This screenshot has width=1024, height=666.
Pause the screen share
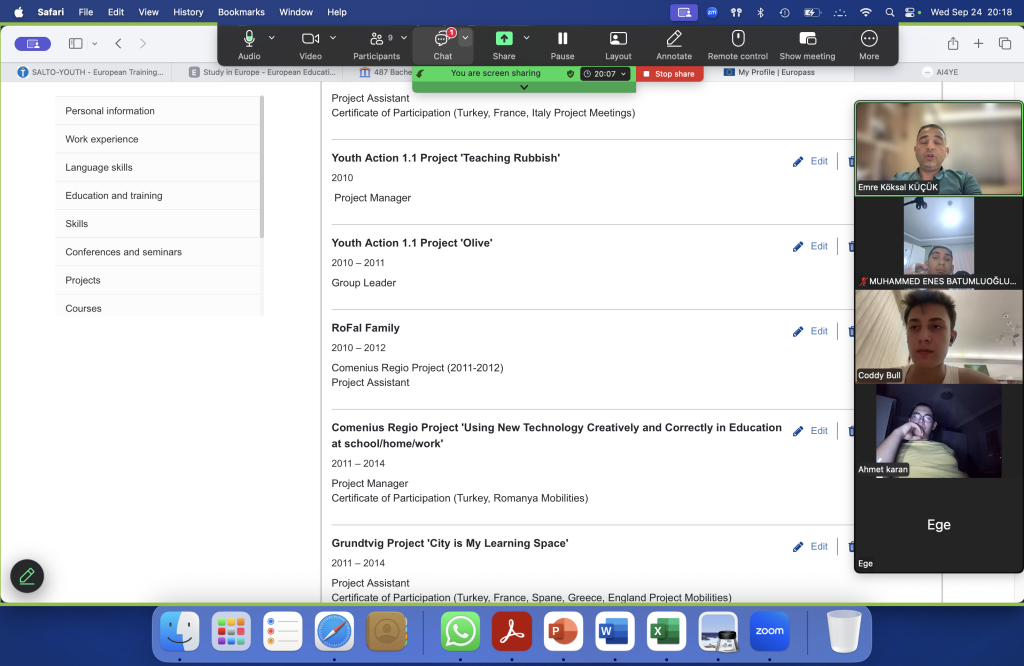click(562, 39)
